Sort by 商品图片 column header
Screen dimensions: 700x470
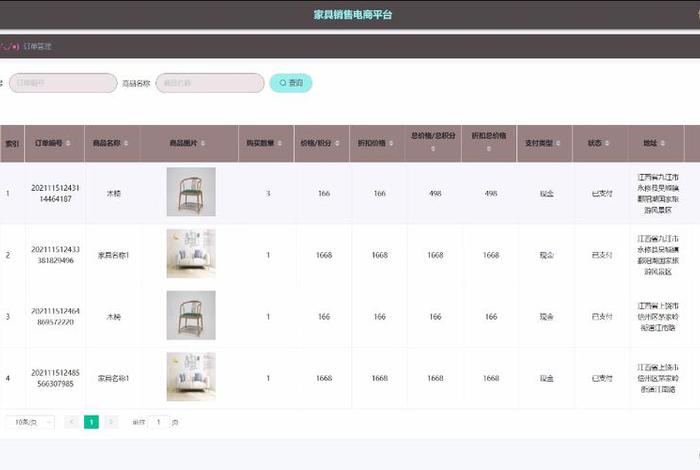click(190, 143)
